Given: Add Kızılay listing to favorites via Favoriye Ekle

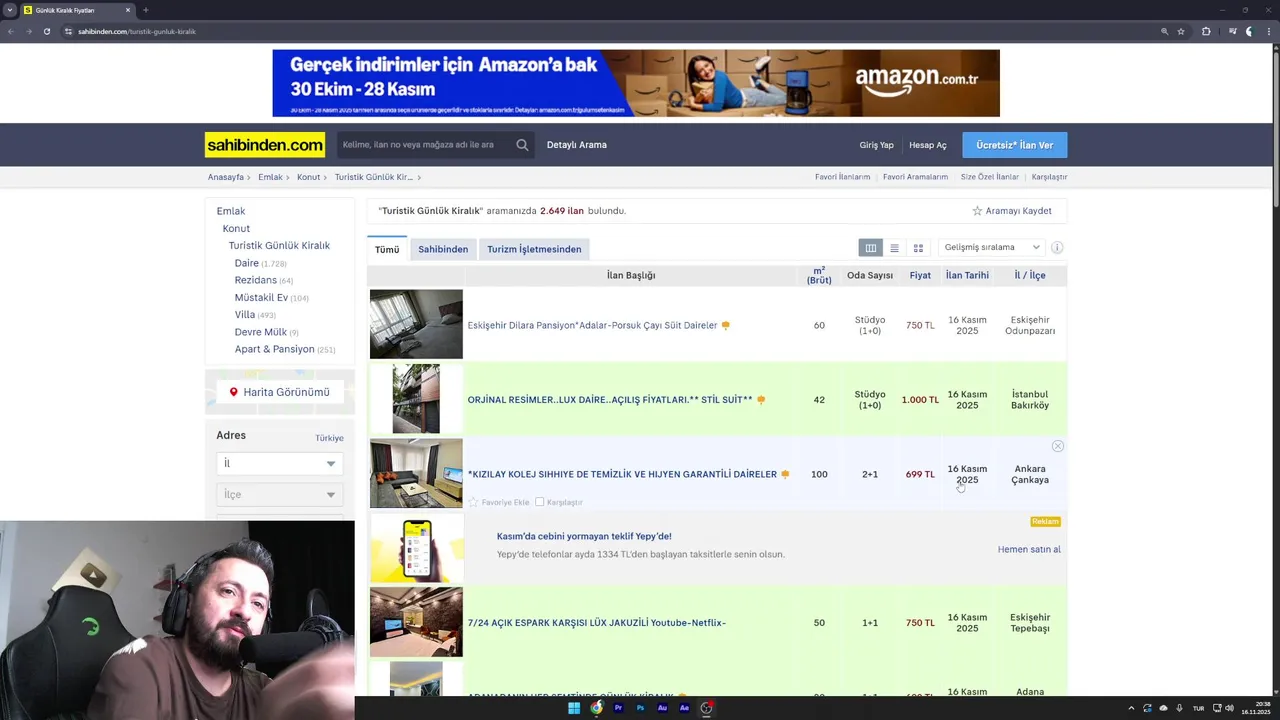Looking at the screenshot, I should [499, 502].
